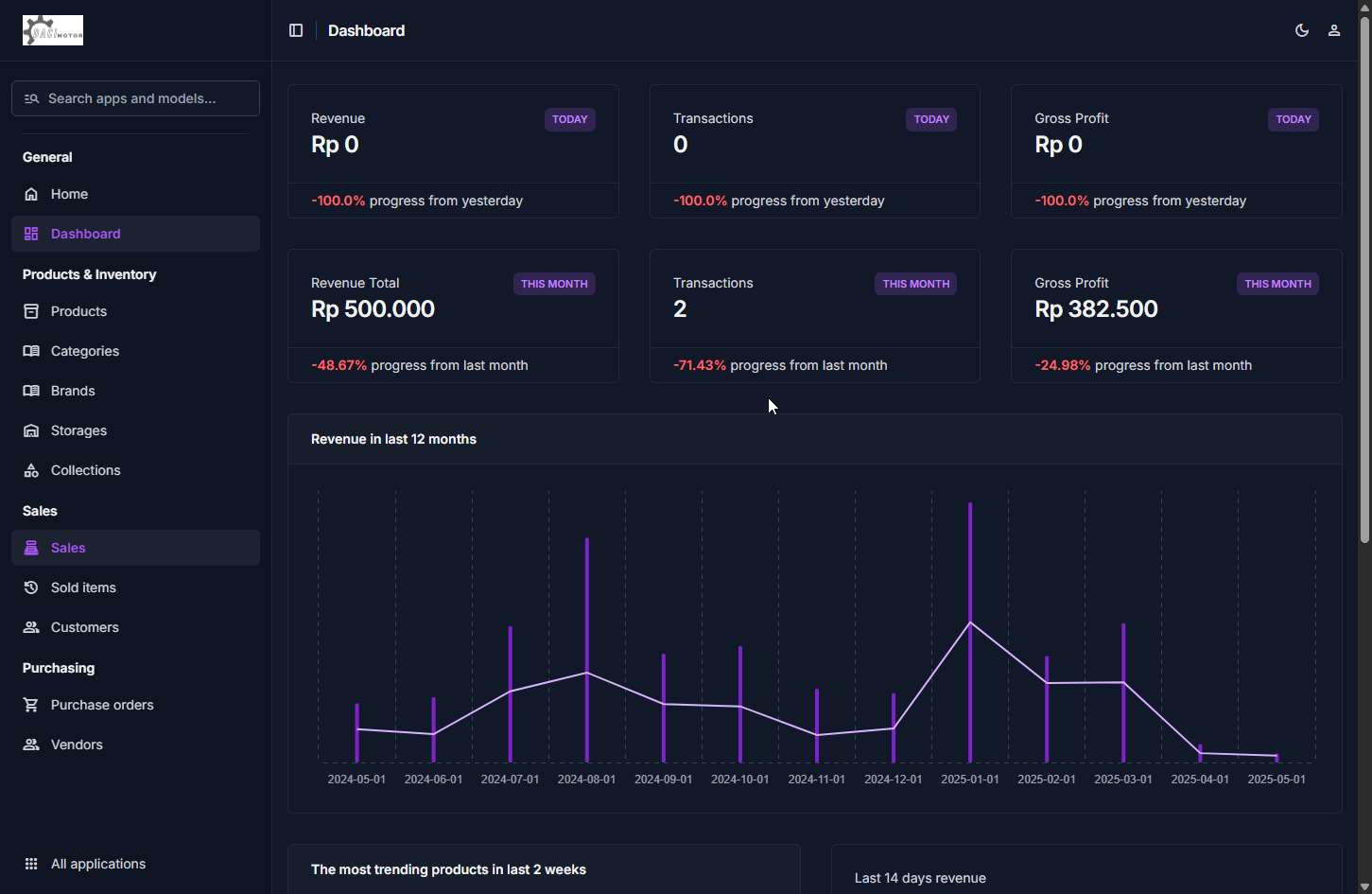Switch theme with the moon icon
Viewport: 1372px width, 894px height.
click(x=1302, y=30)
